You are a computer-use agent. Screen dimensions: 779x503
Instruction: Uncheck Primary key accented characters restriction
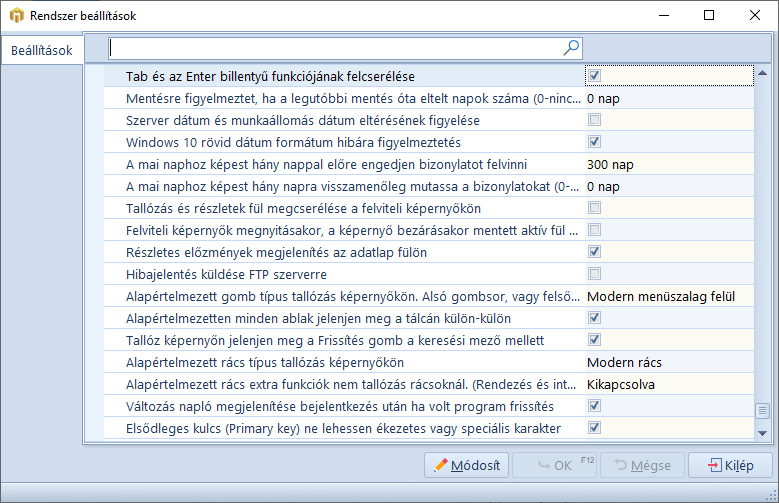594,428
